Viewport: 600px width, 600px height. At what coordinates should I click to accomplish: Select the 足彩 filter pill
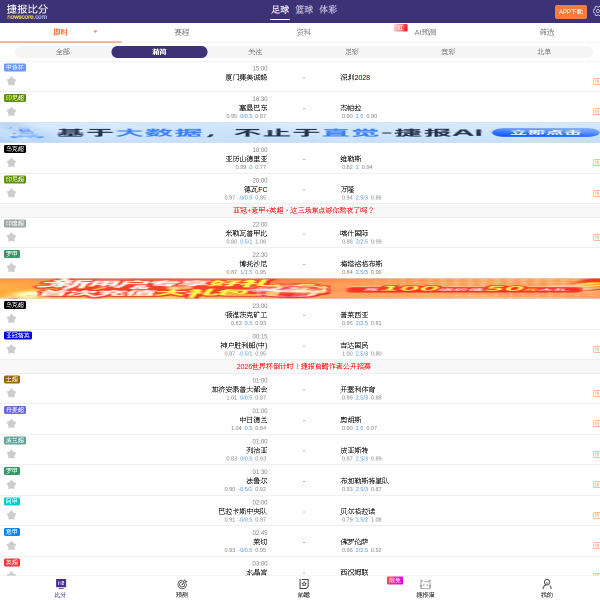pyautogui.click(x=352, y=52)
